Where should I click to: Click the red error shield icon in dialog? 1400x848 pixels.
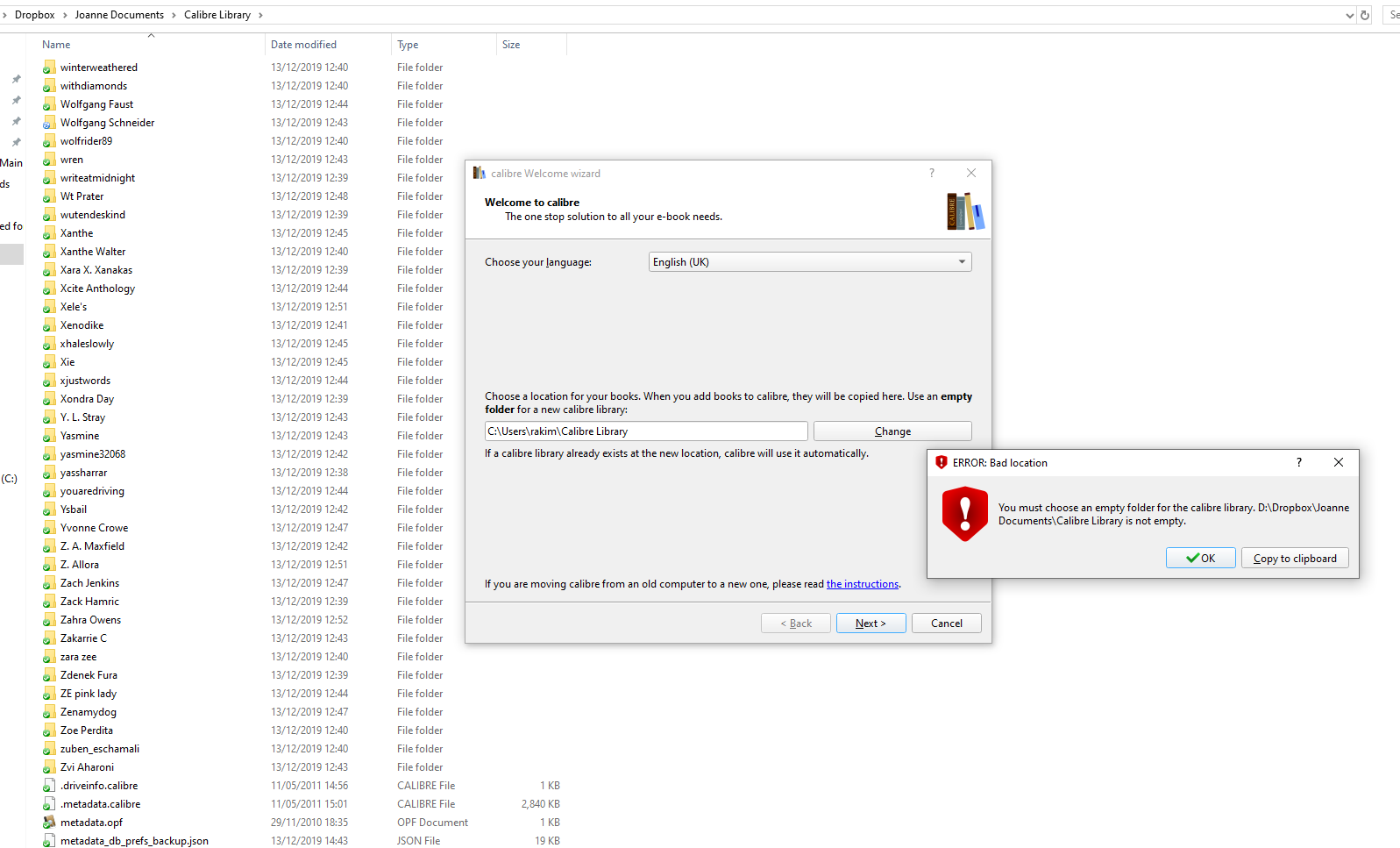click(x=965, y=514)
